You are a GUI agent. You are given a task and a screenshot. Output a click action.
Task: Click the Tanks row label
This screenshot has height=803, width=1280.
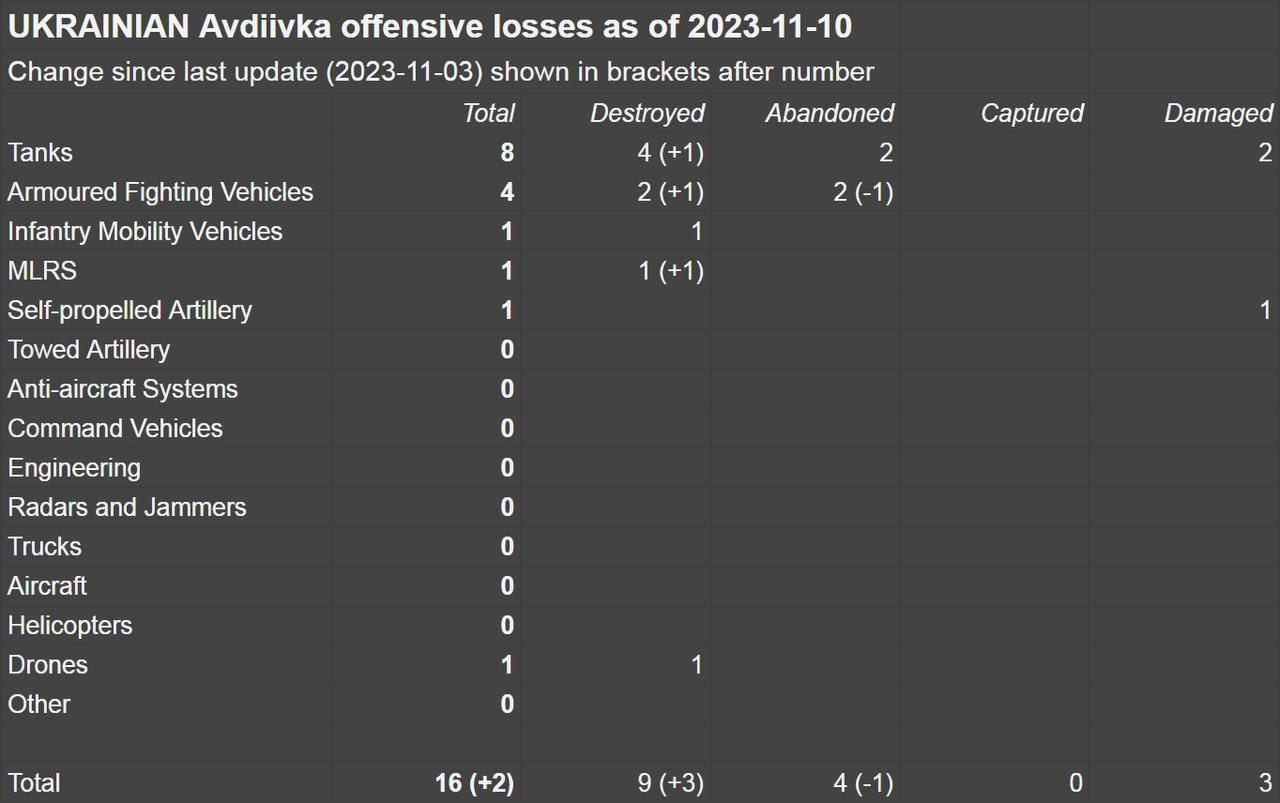(x=40, y=152)
